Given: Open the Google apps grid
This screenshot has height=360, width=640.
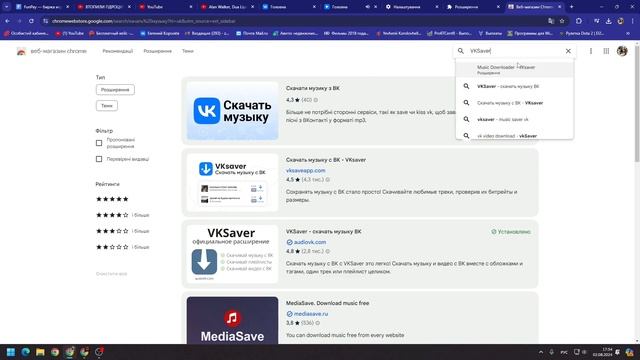Looking at the screenshot, I should (x=606, y=51).
